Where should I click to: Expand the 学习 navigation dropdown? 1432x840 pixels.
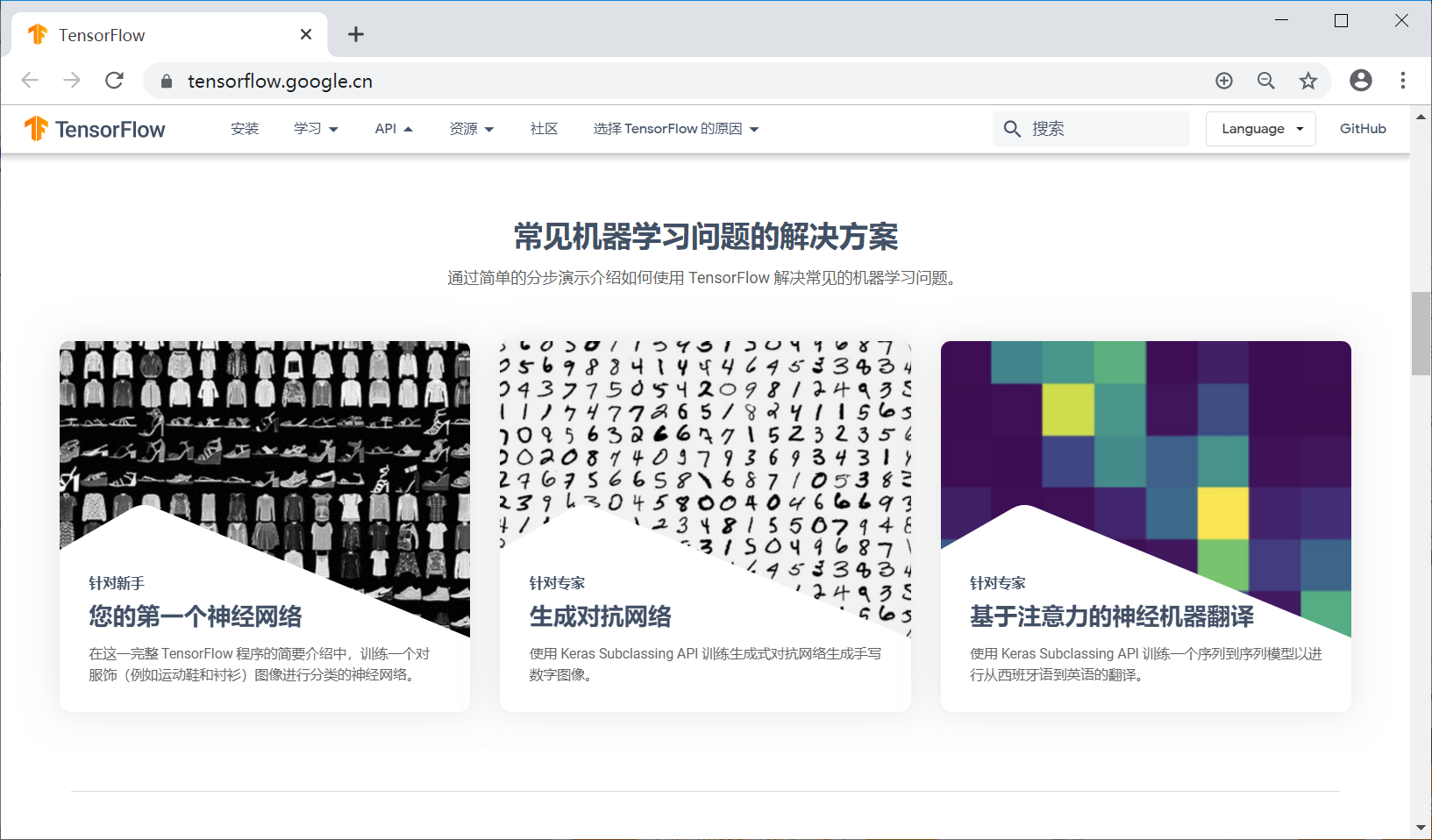[x=316, y=128]
